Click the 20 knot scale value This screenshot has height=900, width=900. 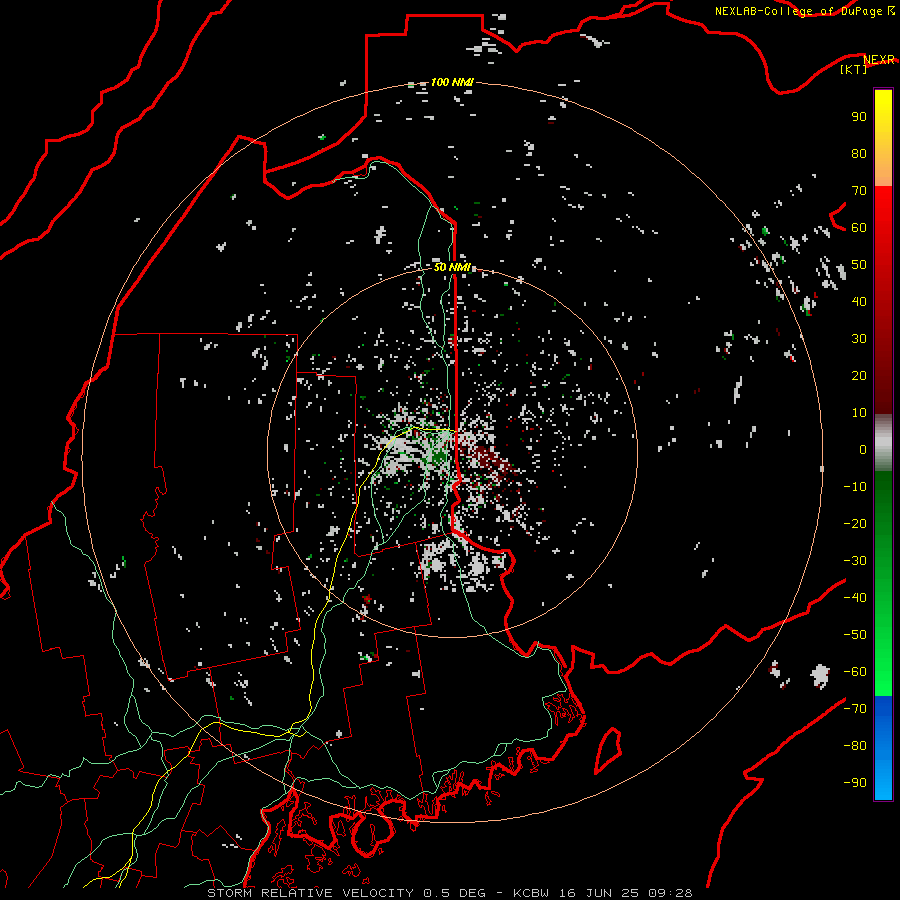tap(859, 375)
